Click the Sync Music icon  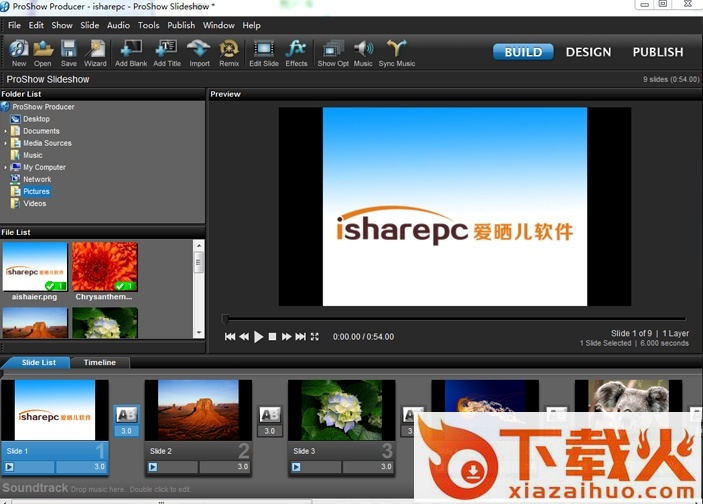point(397,53)
